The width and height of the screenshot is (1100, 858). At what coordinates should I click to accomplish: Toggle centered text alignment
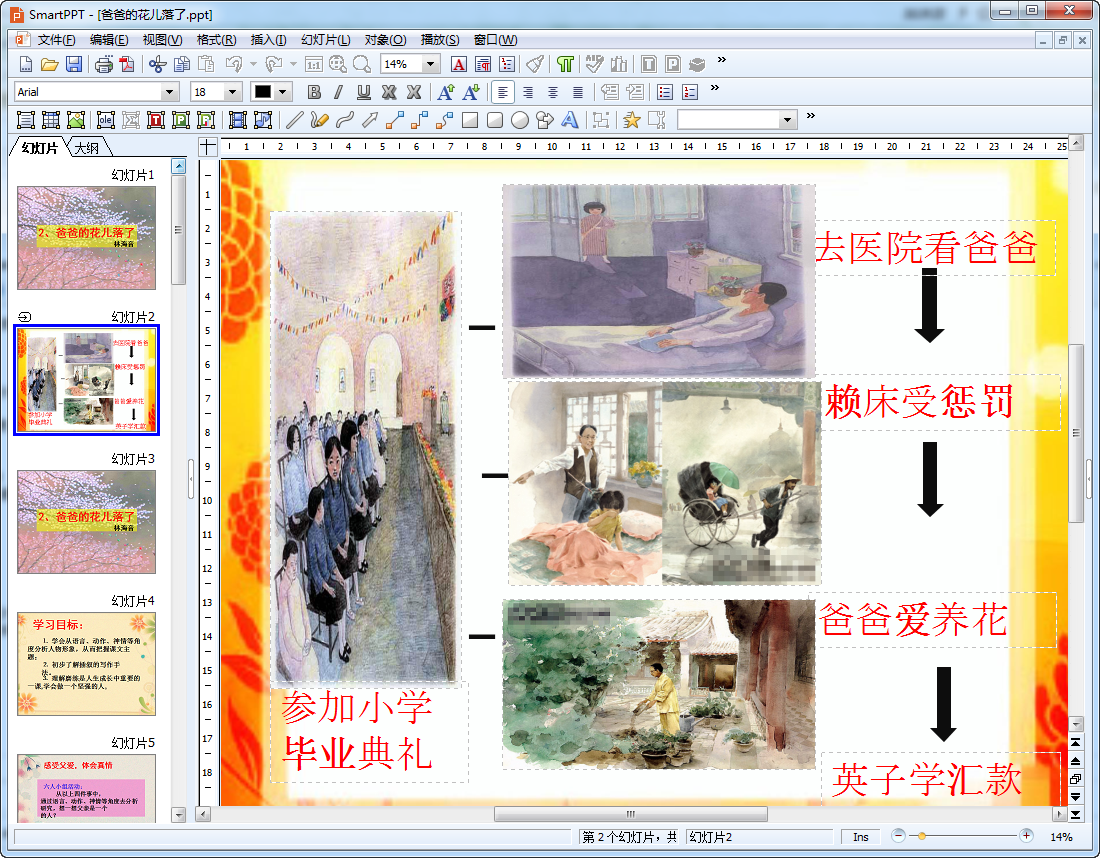pos(553,92)
